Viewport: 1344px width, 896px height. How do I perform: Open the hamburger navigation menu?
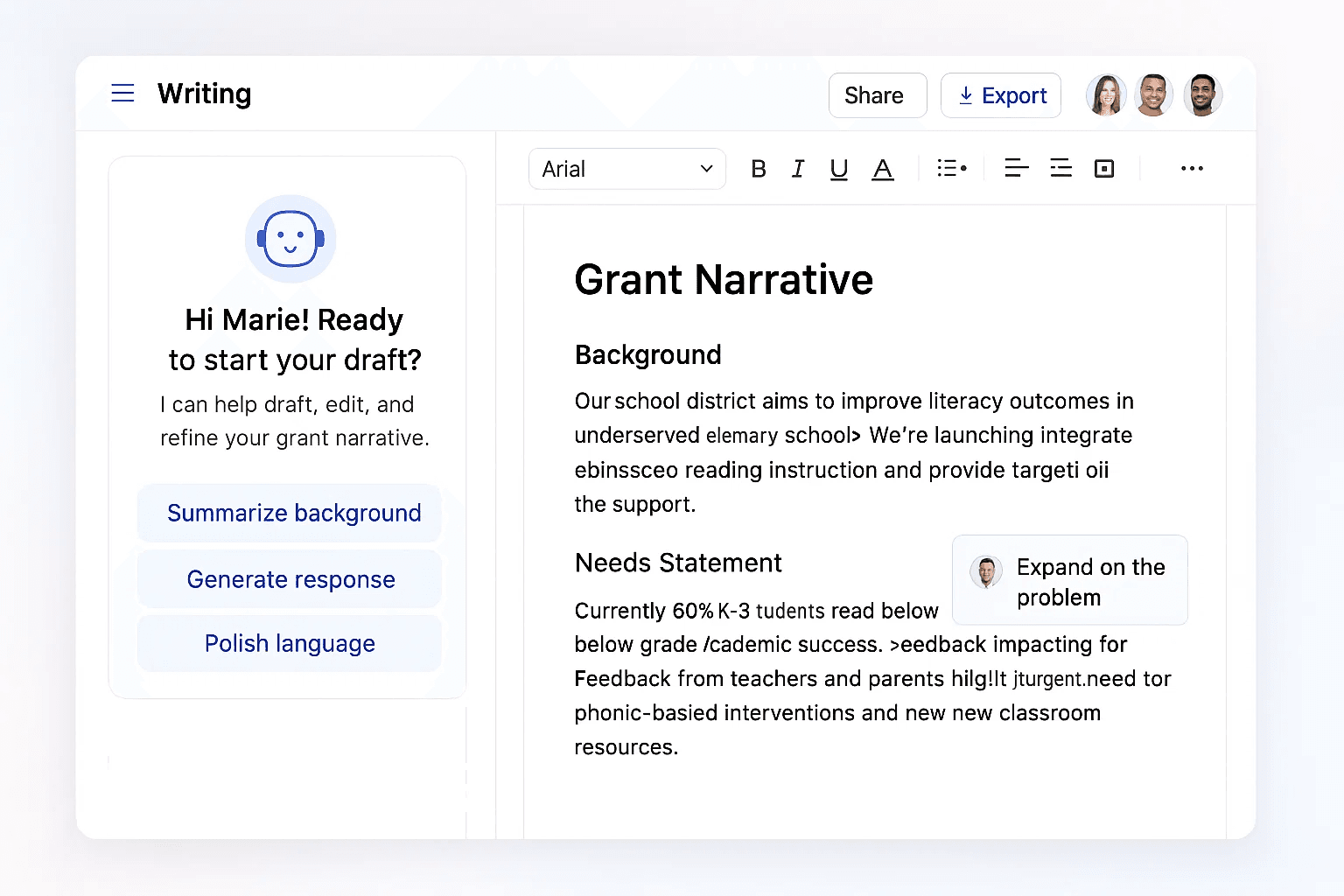coord(122,93)
